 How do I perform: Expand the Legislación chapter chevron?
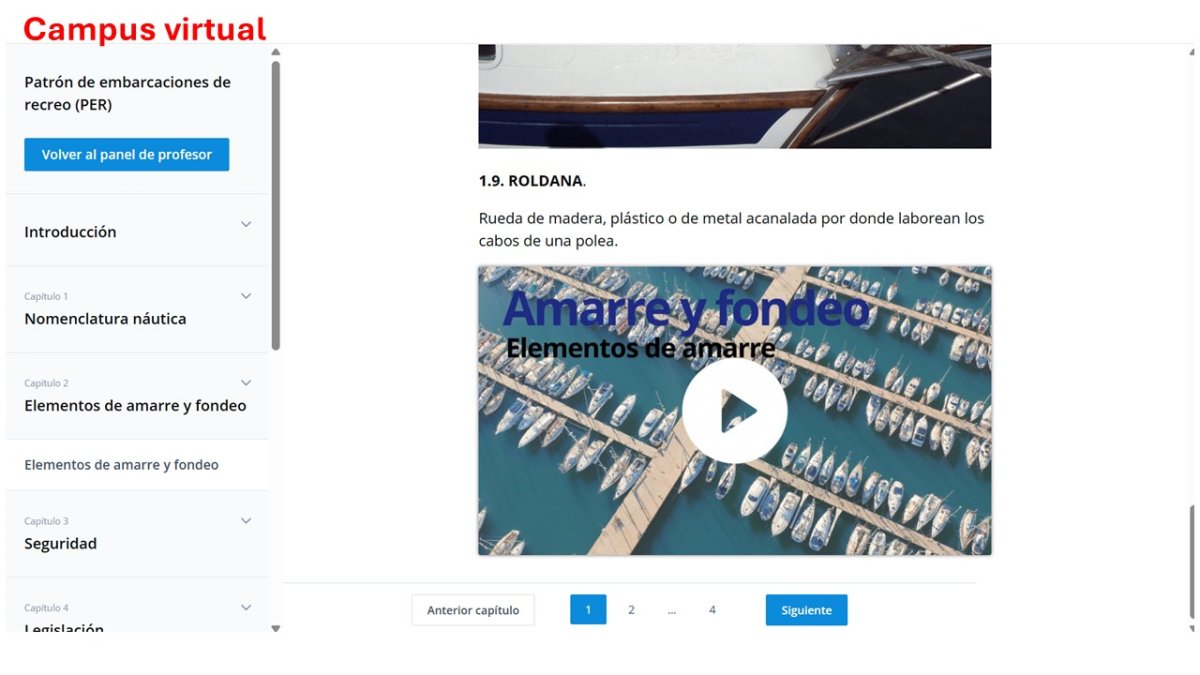tap(246, 607)
